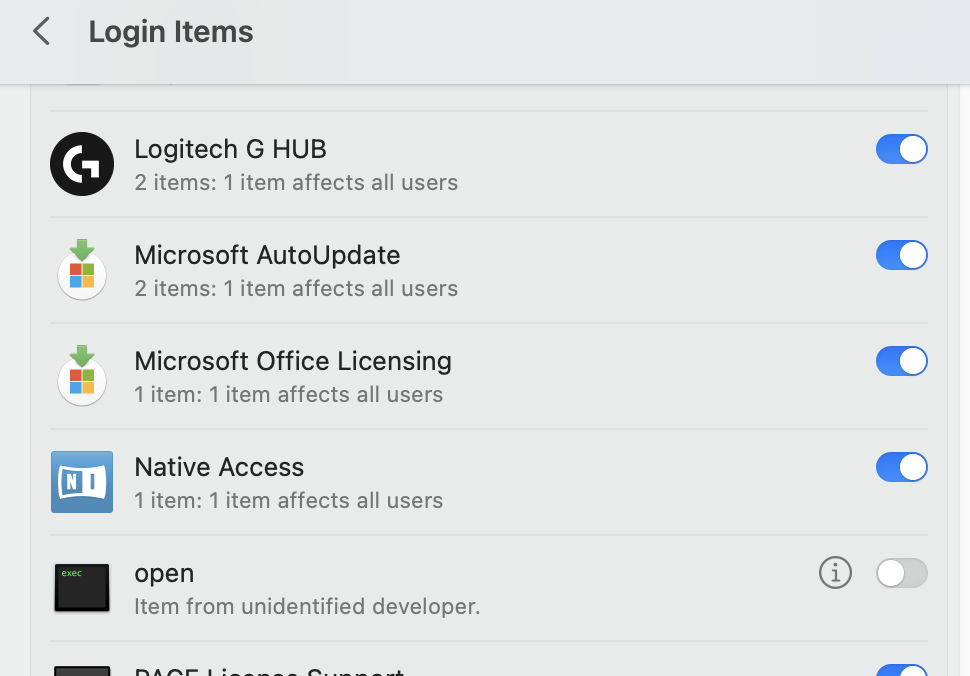Viewport: 970px width, 676px height.
Task: Click the Microsoft Office Licensing icon
Action: click(81, 377)
